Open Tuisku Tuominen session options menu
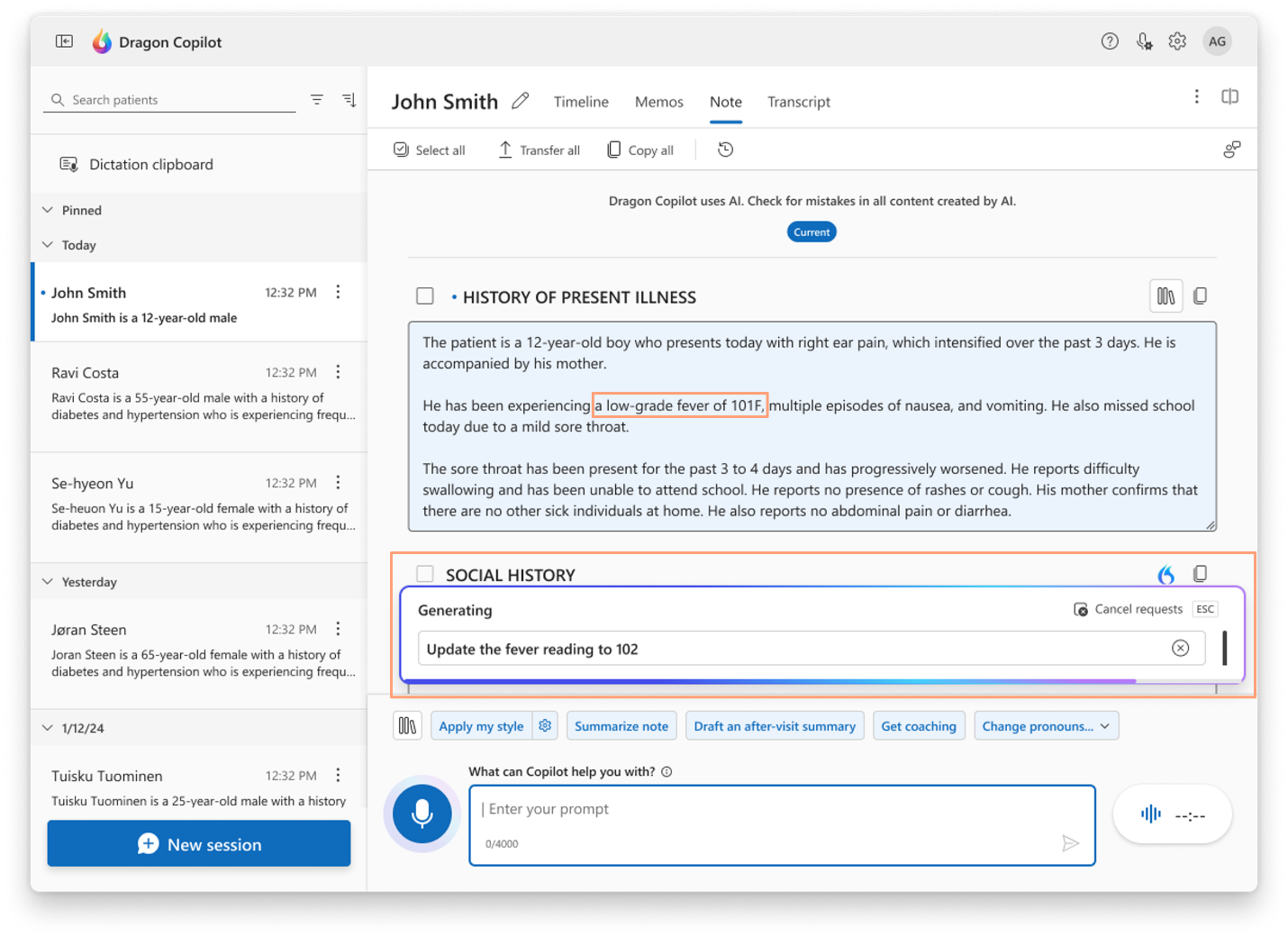The width and height of the screenshot is (1288, 937). coord(338,775)
